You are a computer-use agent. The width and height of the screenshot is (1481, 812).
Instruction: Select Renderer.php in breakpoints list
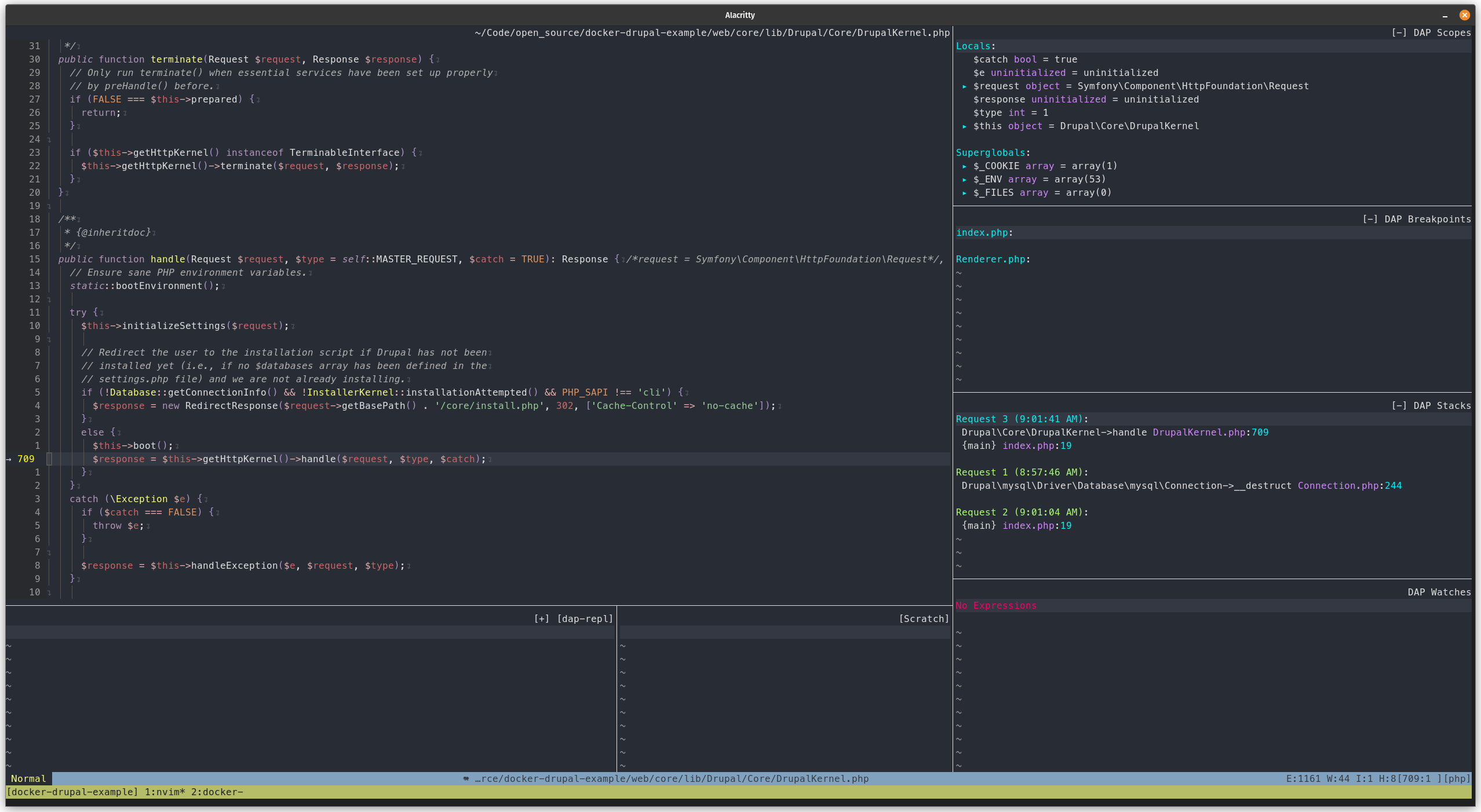[990, 259]
